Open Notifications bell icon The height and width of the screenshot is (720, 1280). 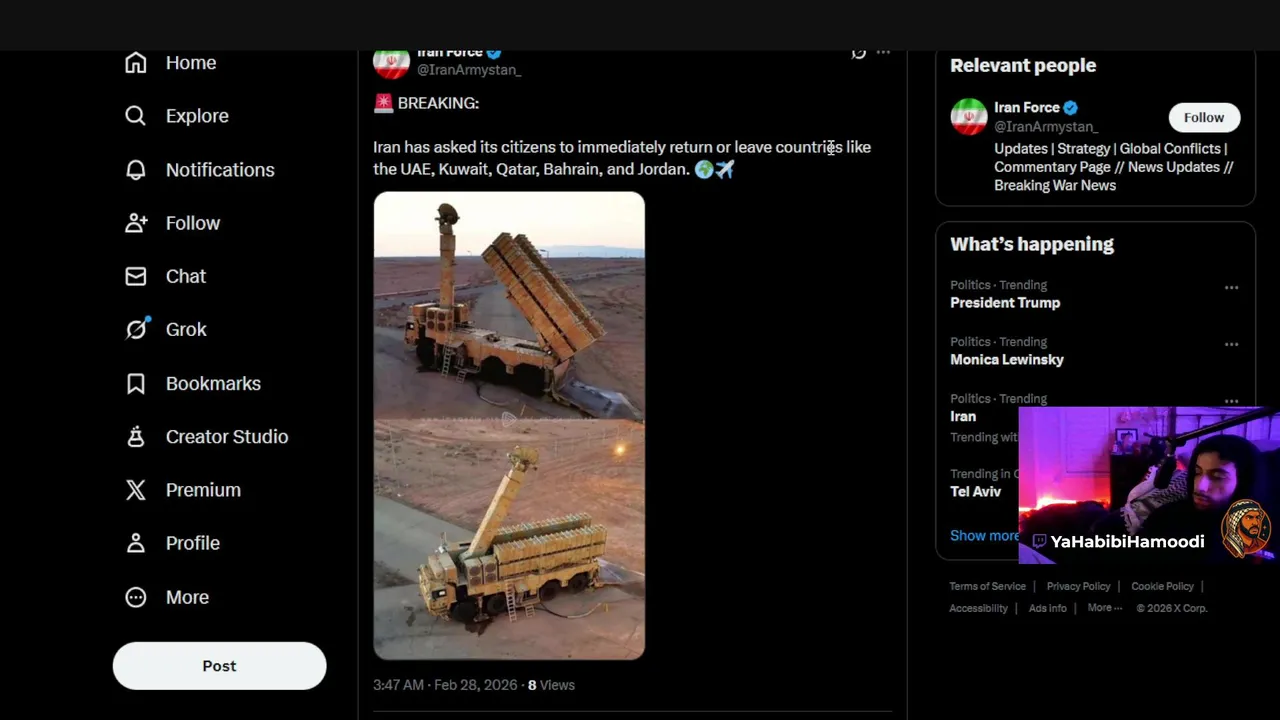coord(136,170)
